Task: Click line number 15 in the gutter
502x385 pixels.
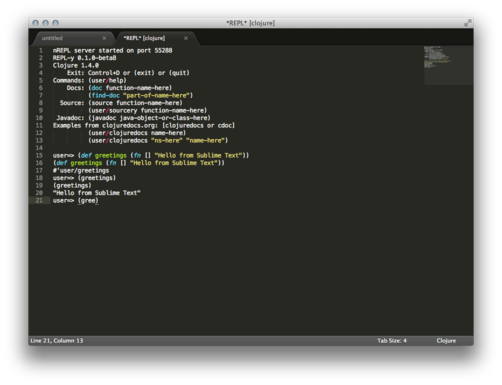Action: coord(39,155)
